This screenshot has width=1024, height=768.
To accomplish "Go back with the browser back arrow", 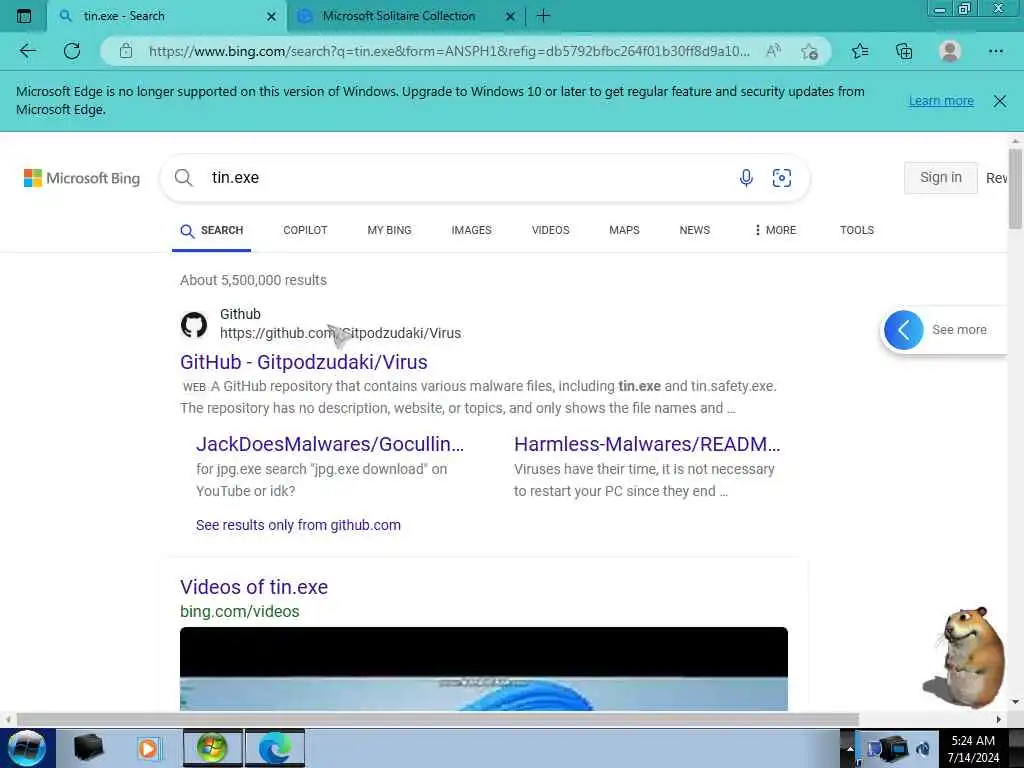I will click(x=27, y=51).
